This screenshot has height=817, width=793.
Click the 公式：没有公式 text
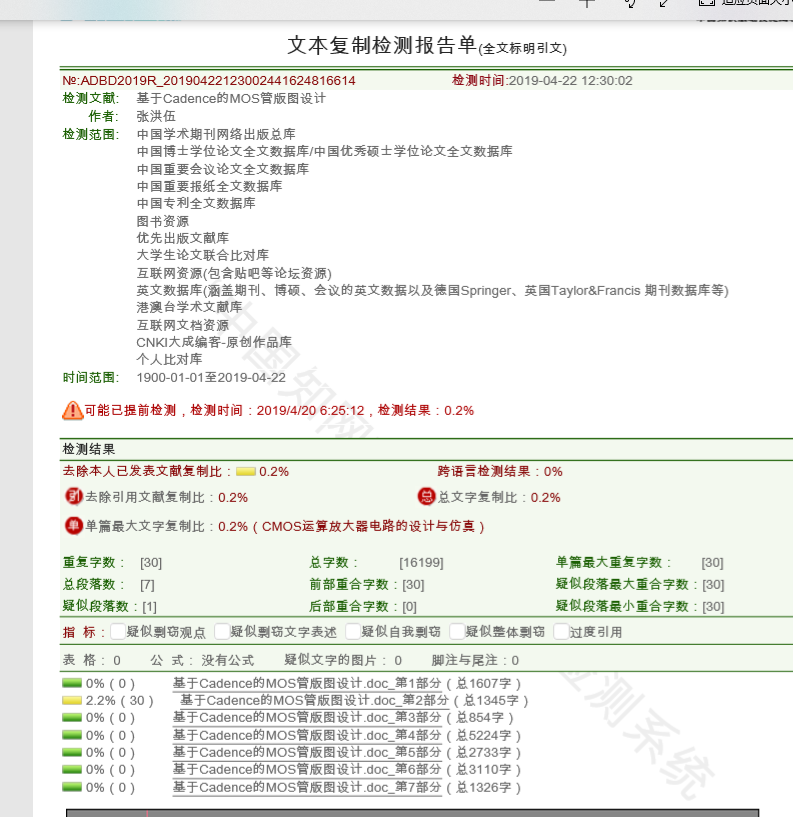(x=202, y=661)
